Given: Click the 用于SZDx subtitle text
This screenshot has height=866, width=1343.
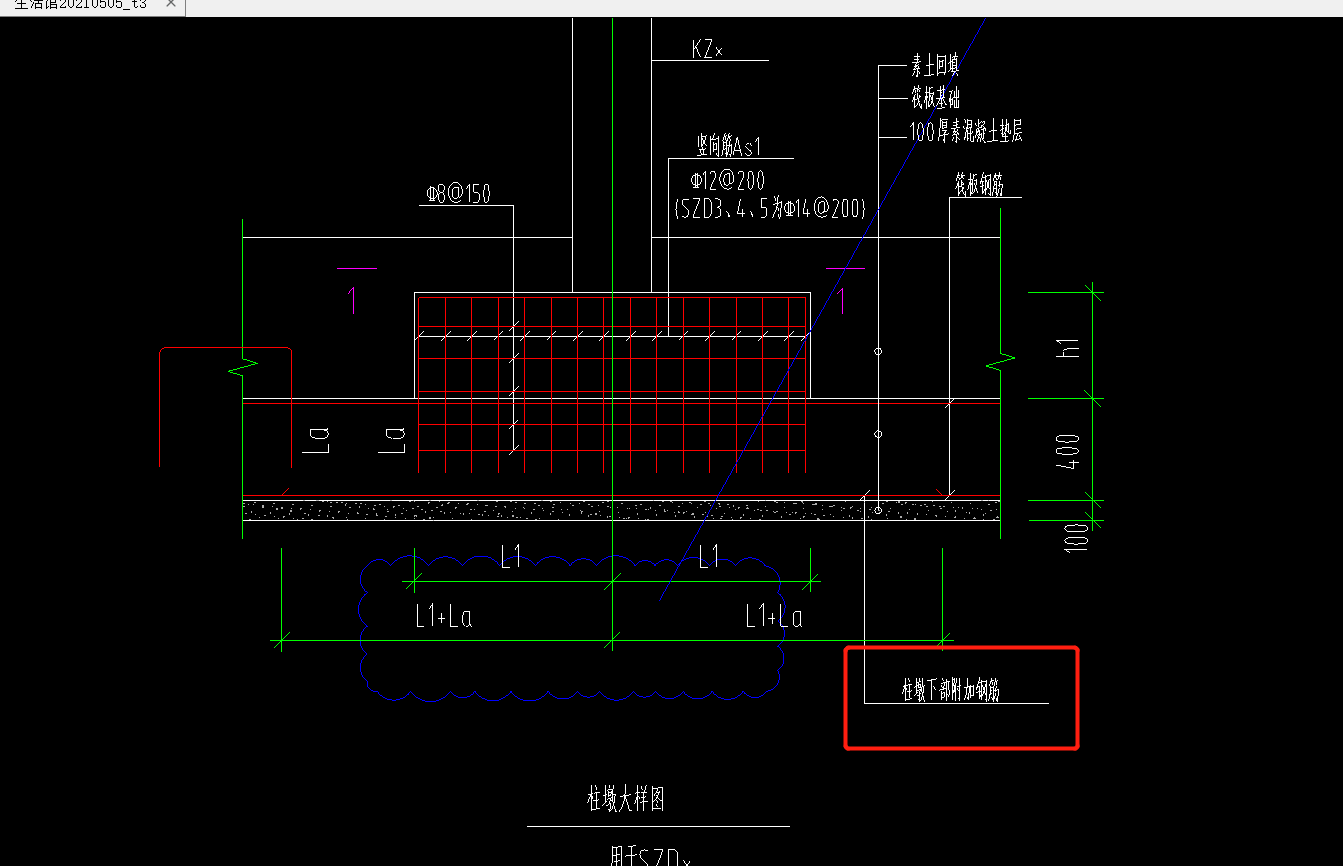Looking at the screenshot, I should tap(651, 857).
